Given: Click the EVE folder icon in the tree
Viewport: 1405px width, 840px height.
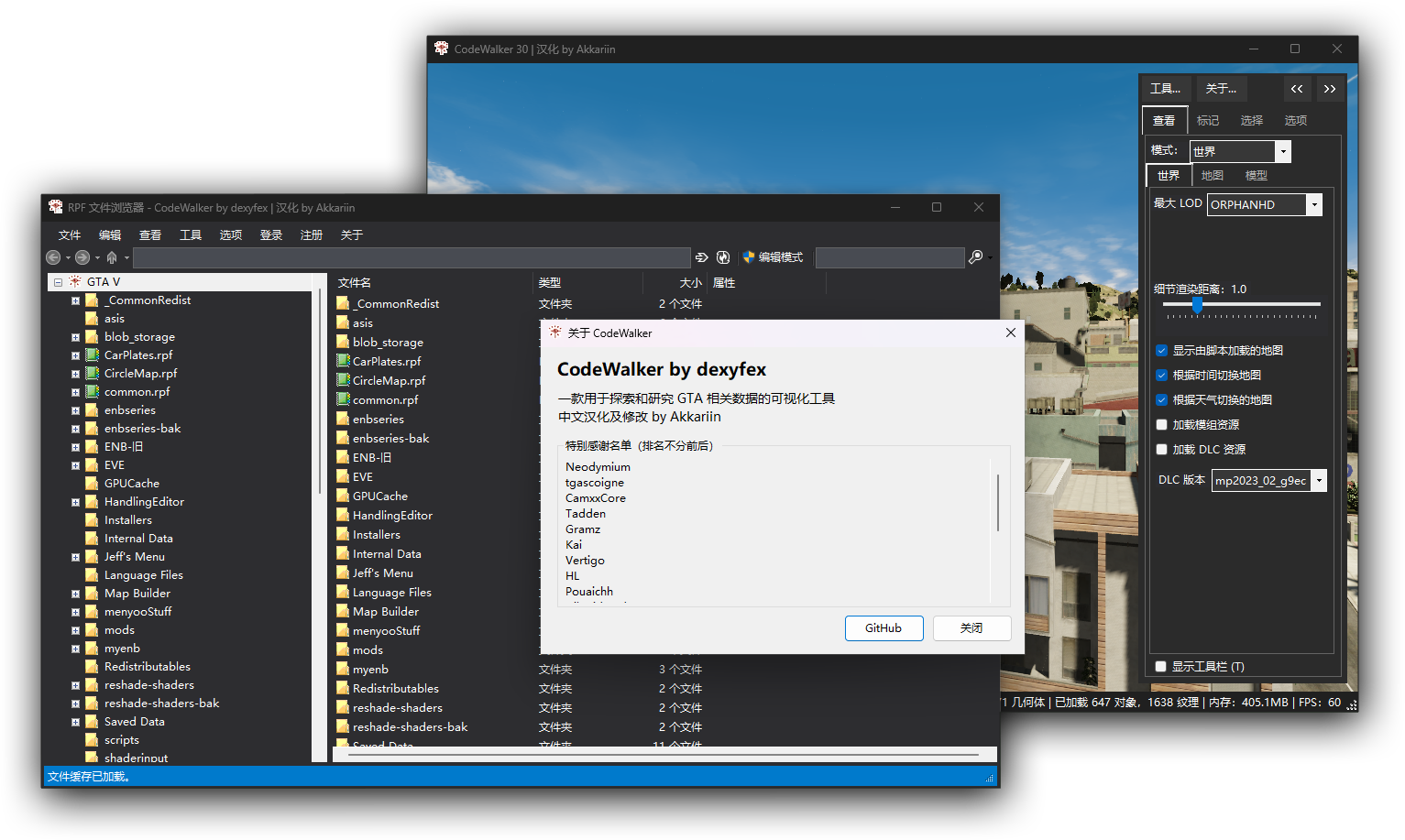Looking at the screenshot, I should tap(93, 464).
